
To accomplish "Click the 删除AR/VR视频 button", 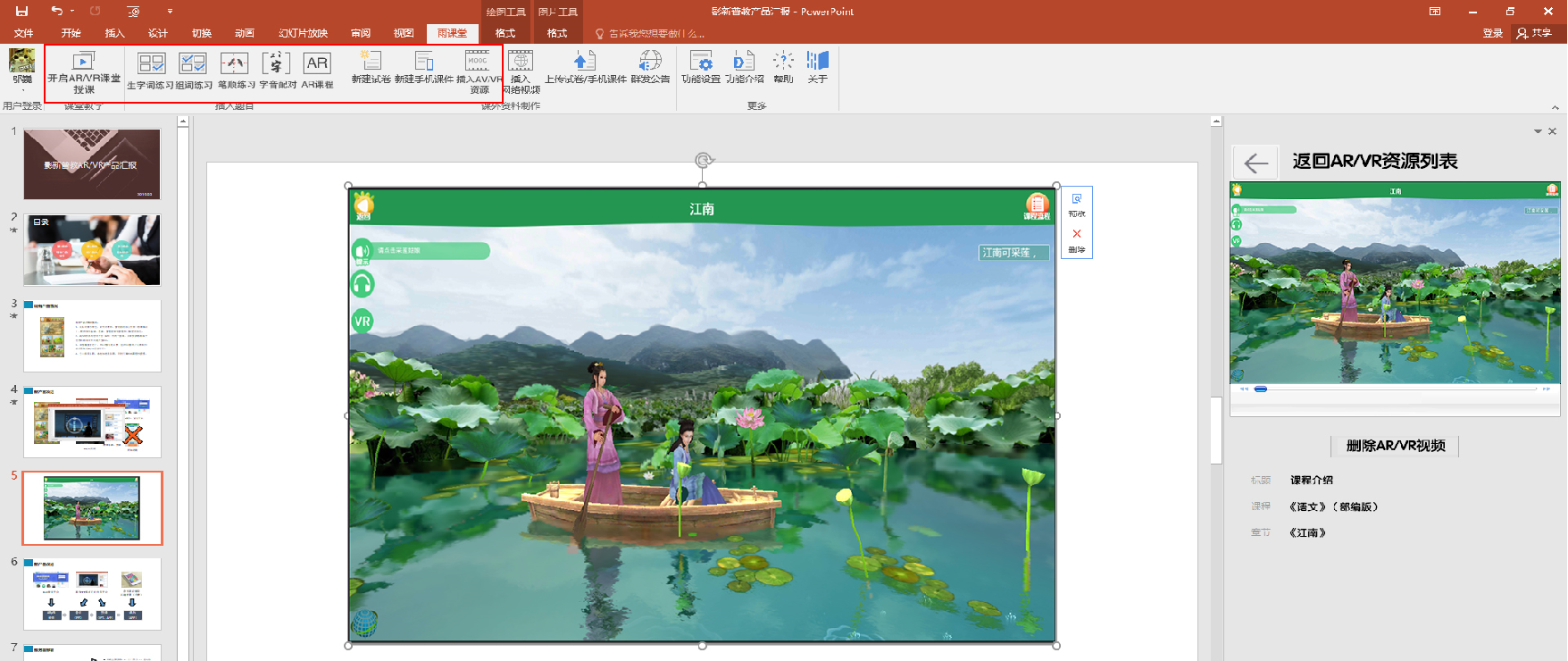I will pos(1395,446).
